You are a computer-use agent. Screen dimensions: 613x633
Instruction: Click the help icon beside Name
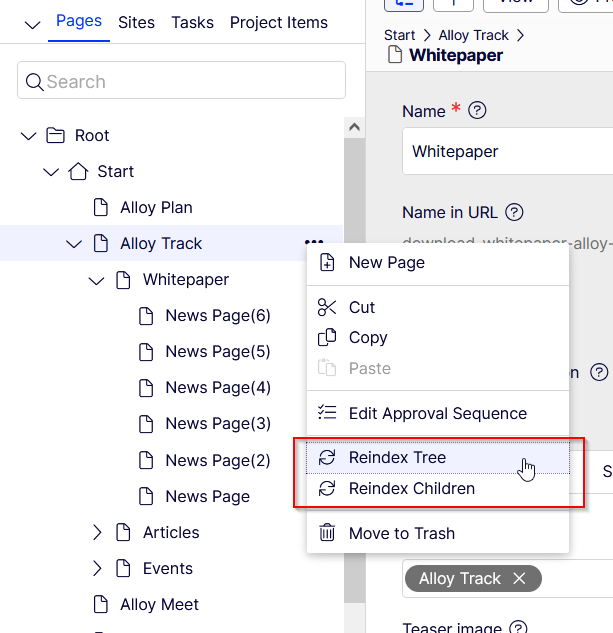[x=477, y=111]
